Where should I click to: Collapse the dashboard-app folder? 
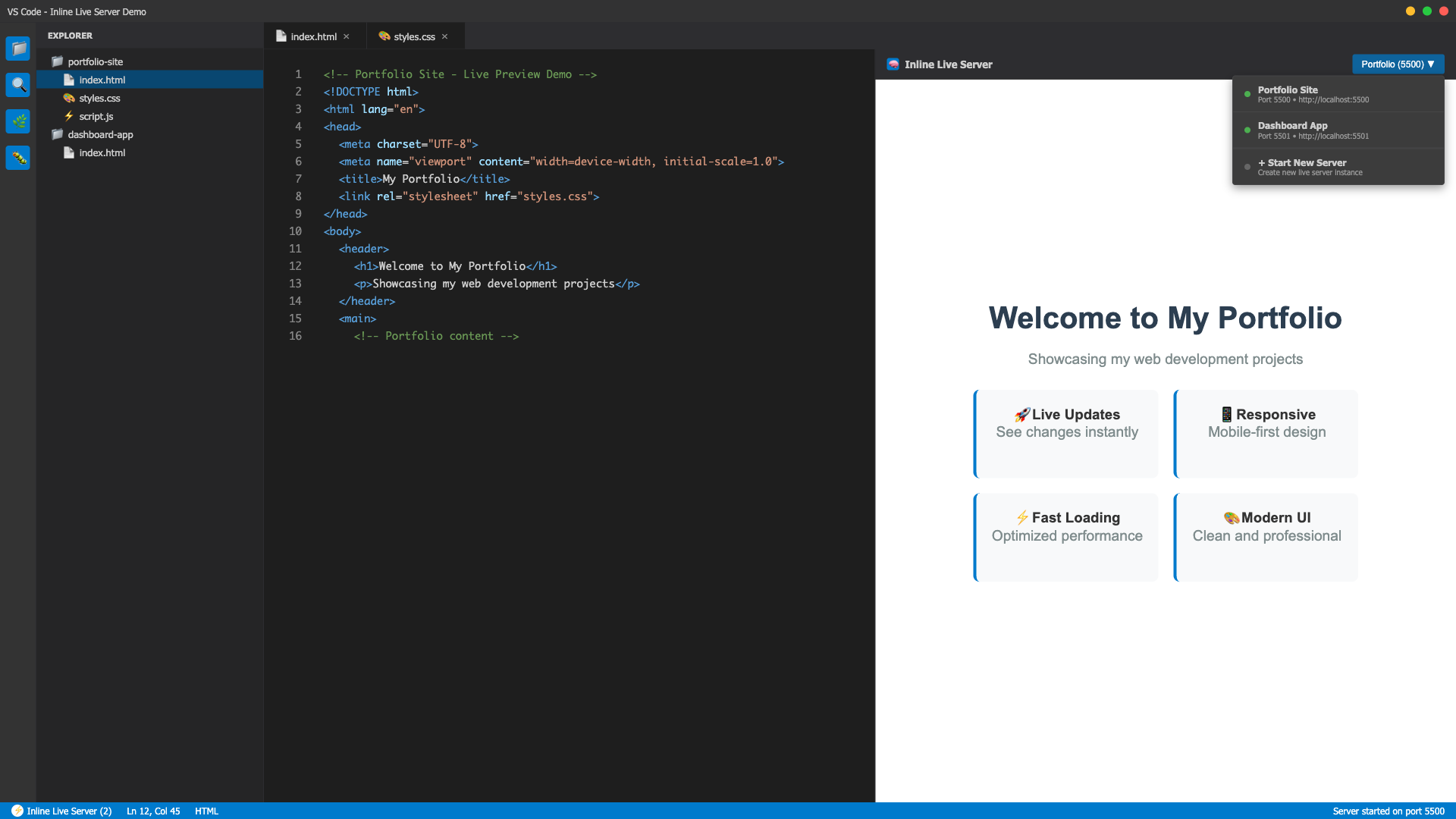coord(100,135)
